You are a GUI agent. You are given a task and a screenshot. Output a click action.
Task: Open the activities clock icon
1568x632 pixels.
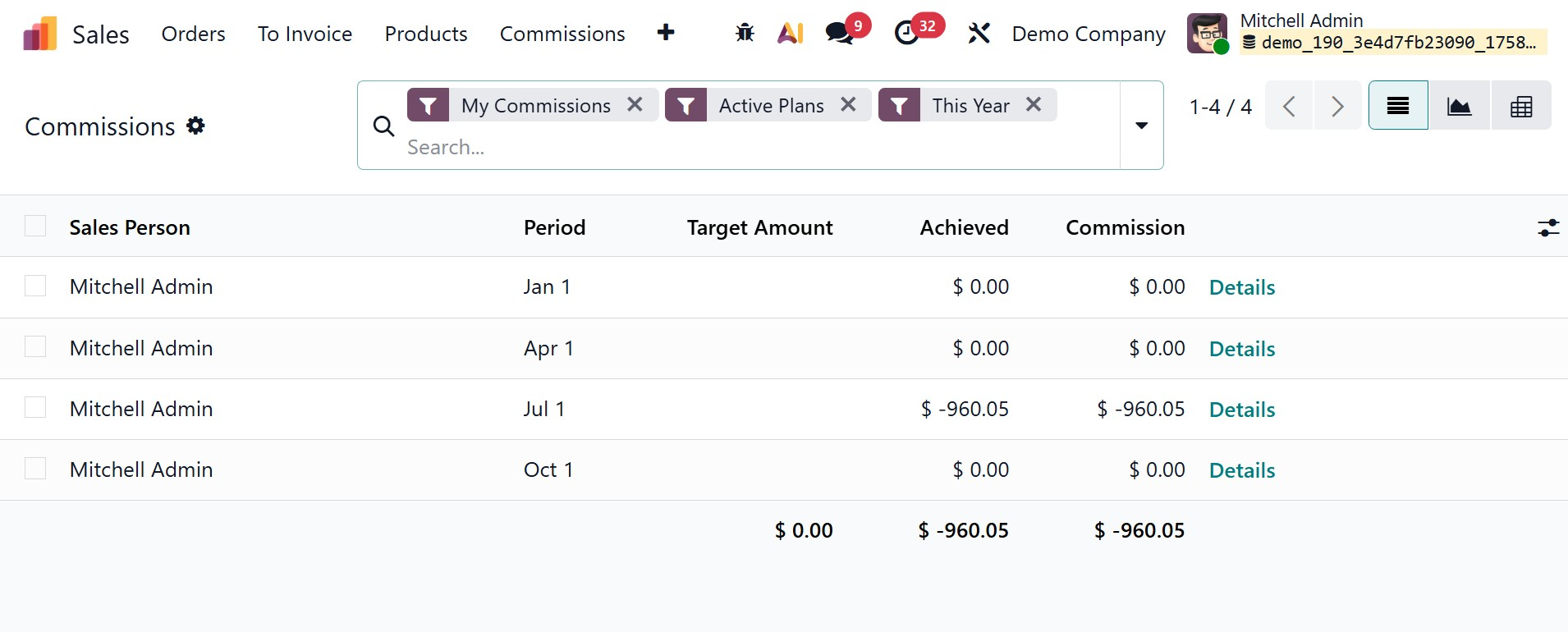[907, 33]
